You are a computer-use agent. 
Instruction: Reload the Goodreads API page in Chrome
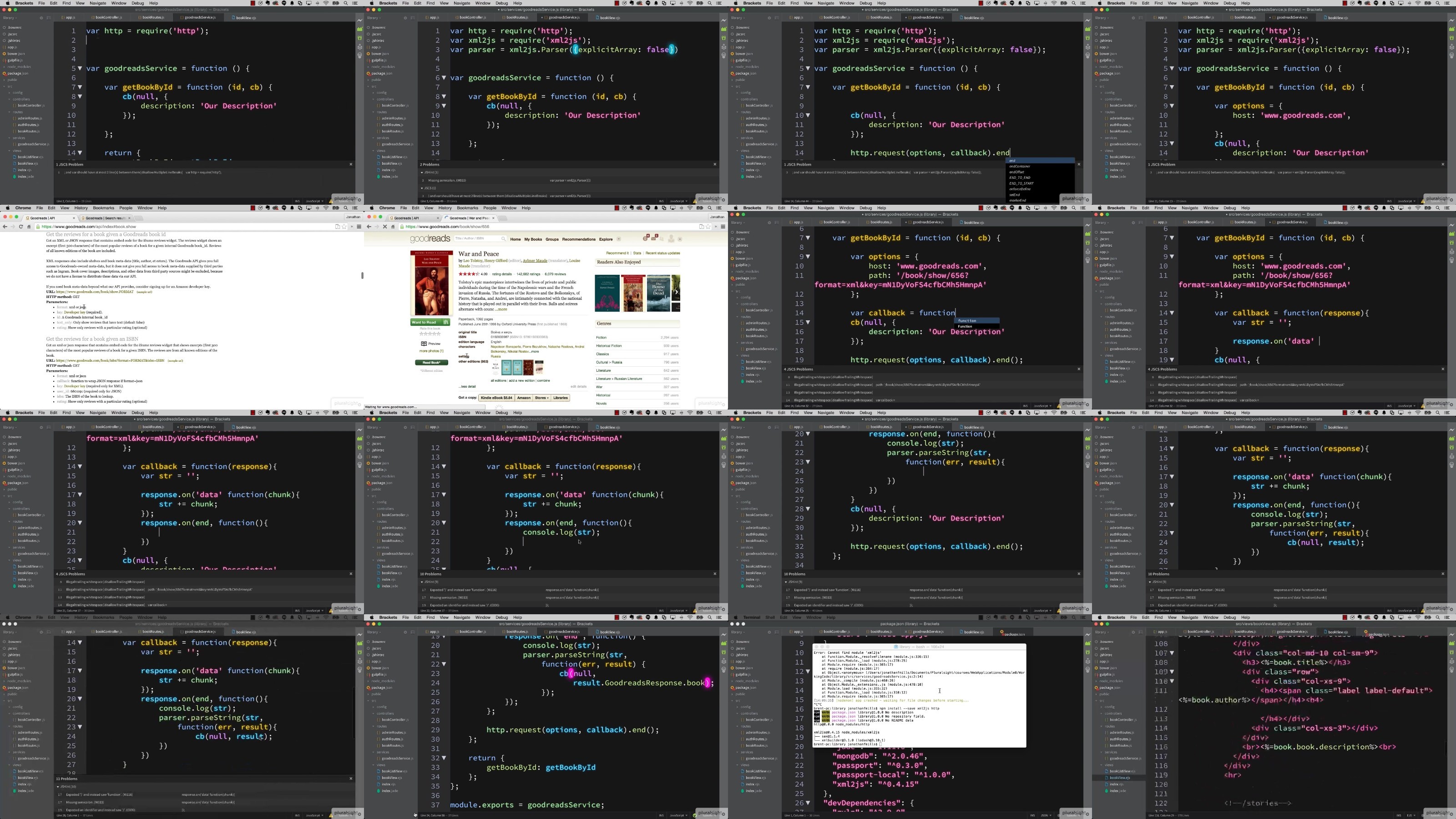[x=21, y=227]
